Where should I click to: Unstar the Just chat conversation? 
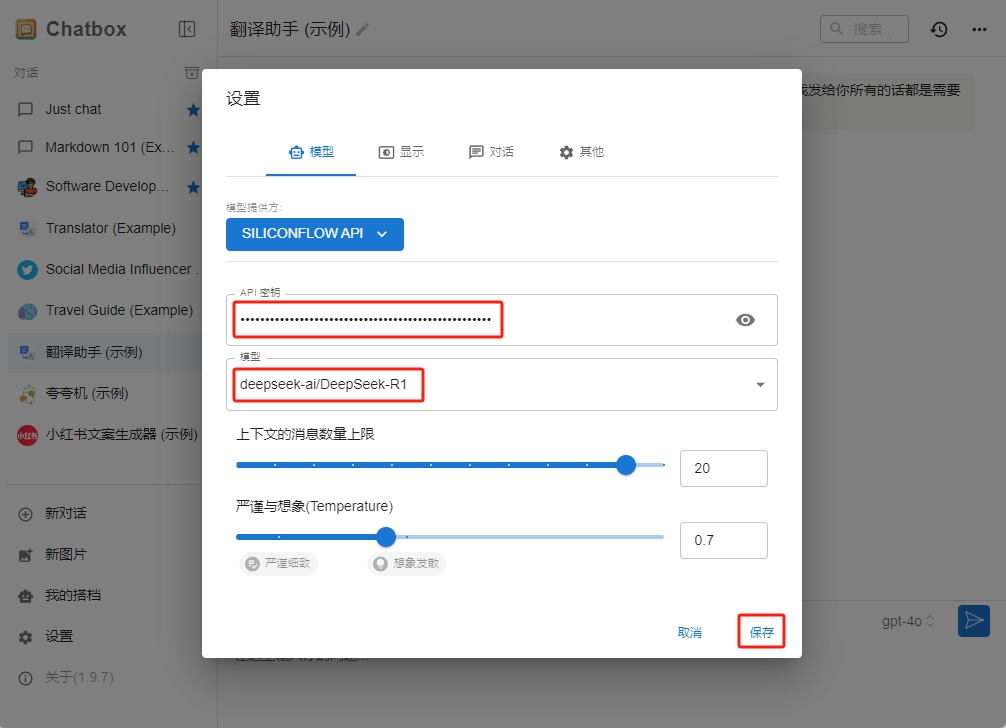coord(193,109)
